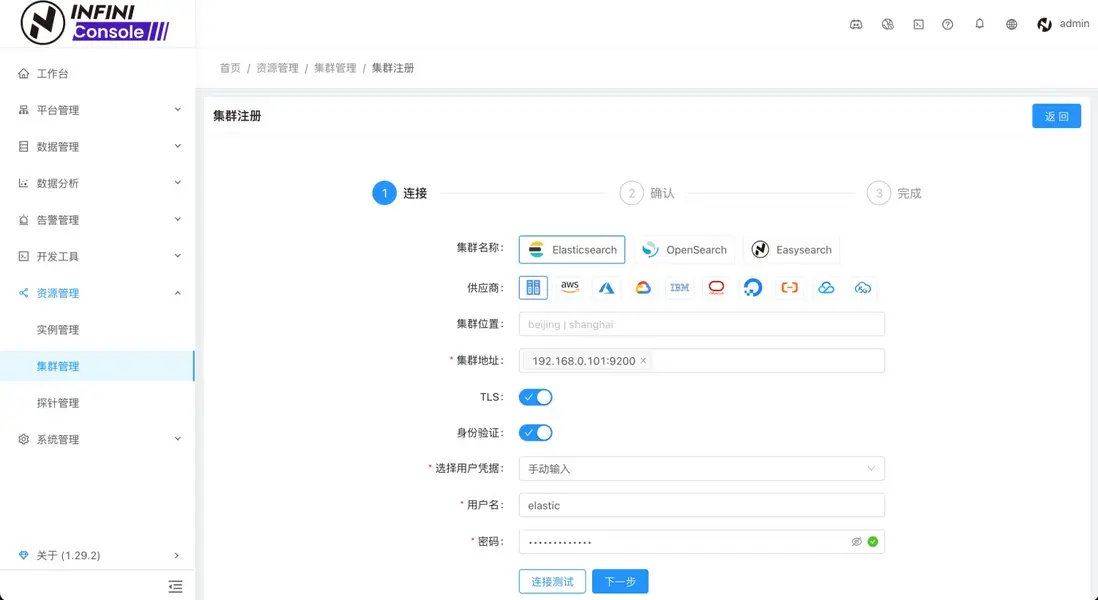Viewport: 1098px width, 600px height.
Task: Click the 密码 password field
Action: 702,542
